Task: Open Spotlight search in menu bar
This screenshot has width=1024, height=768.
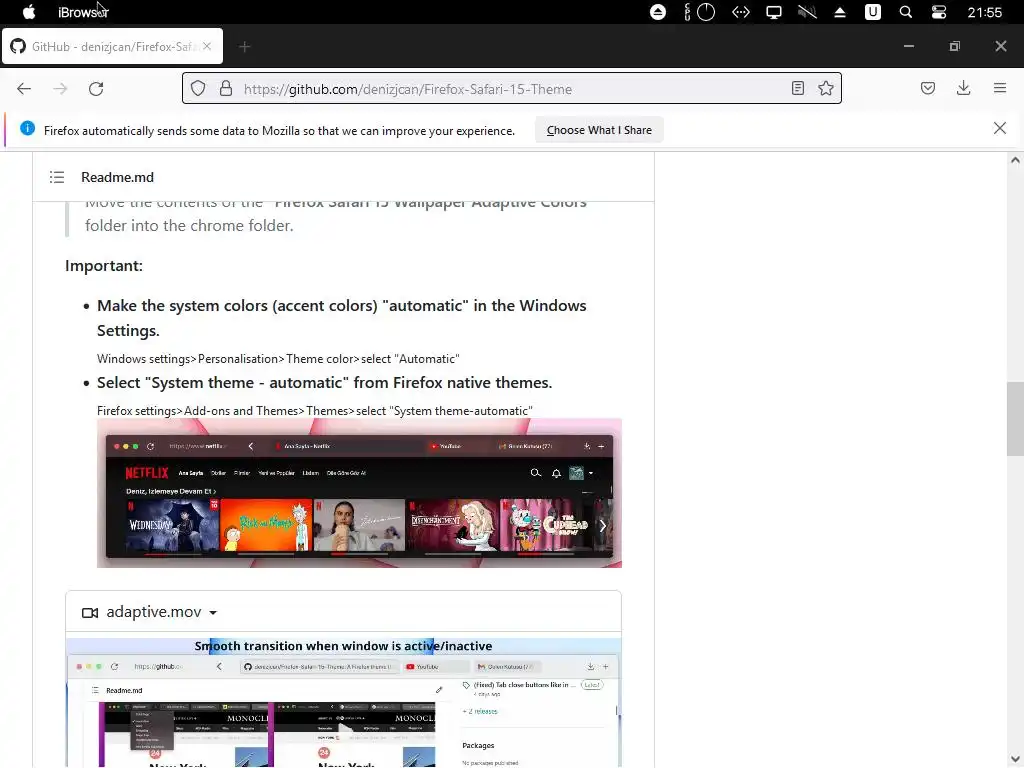Action: tap(905, 12)
